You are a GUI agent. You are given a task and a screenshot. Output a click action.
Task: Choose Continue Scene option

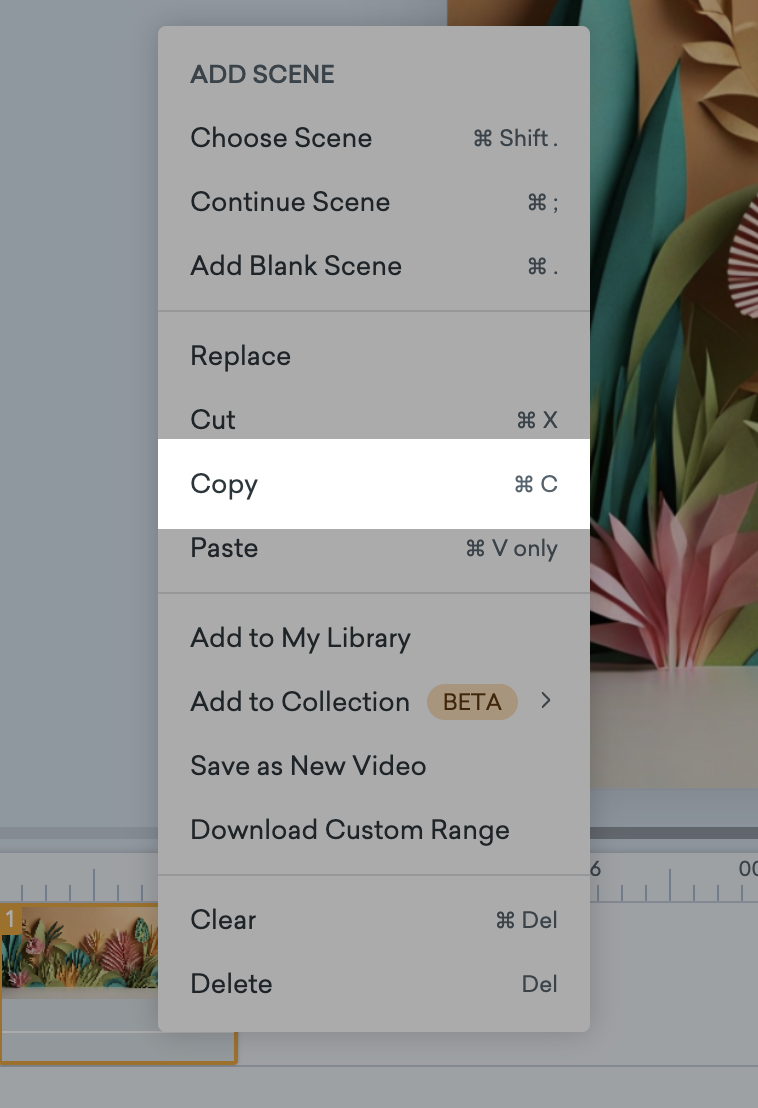[290, 202]
